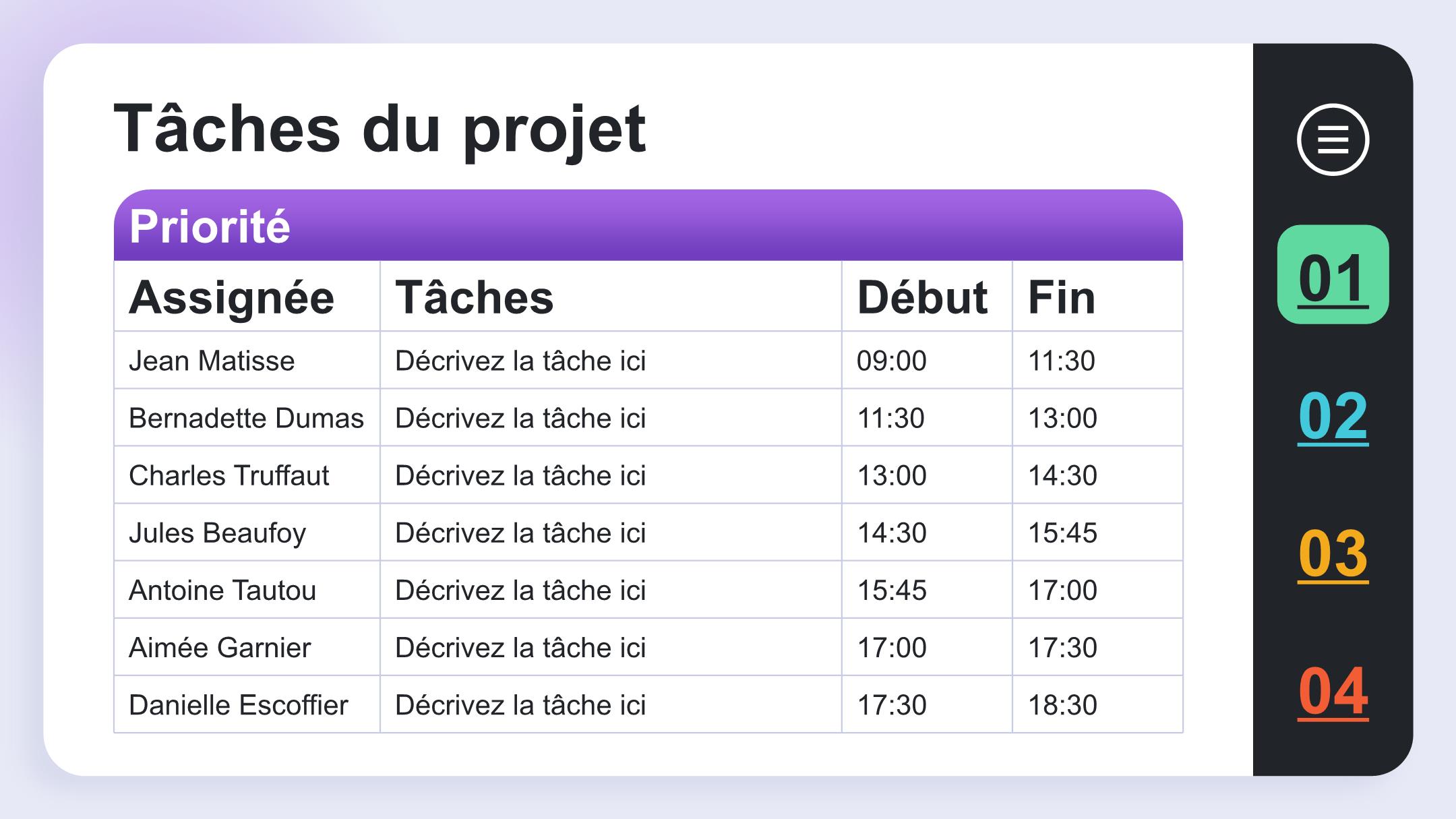The width and height of the screenshot is (1456, 819).
Task: Jump to the red 04 link
Action: (x=1333, y=692)
